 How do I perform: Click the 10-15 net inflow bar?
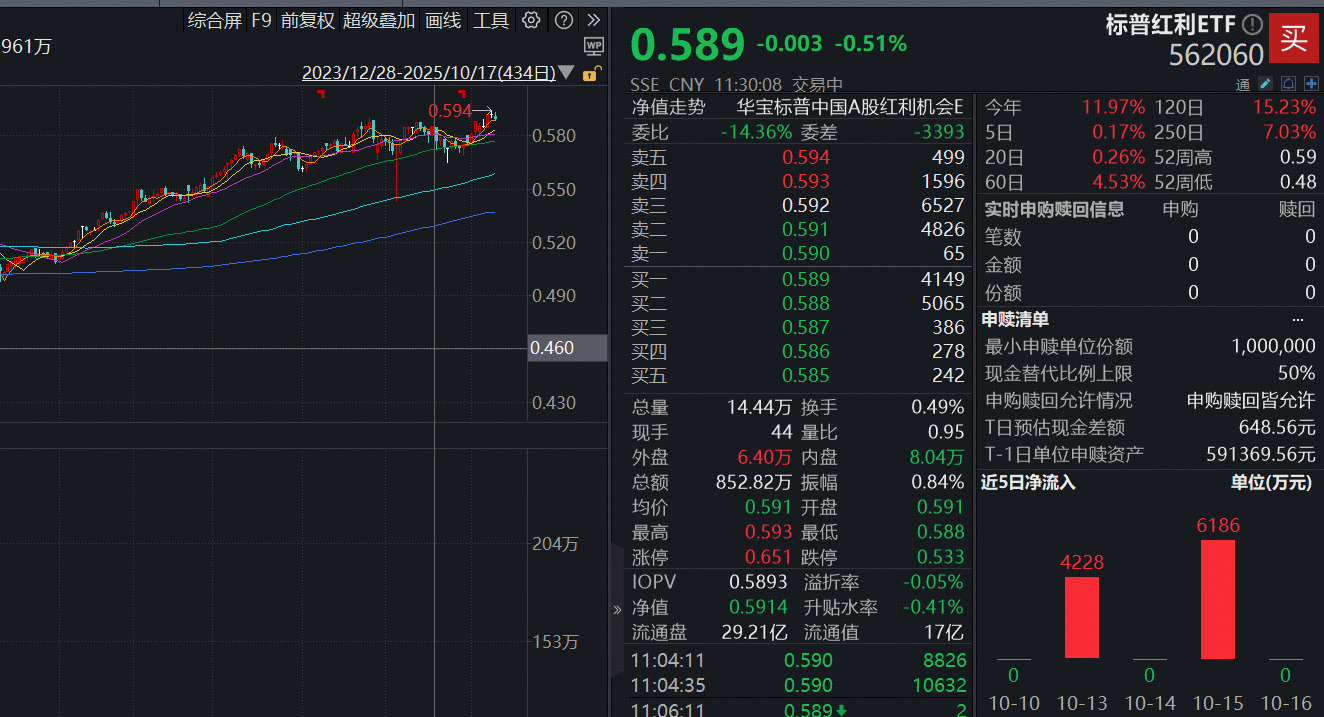1217,599
